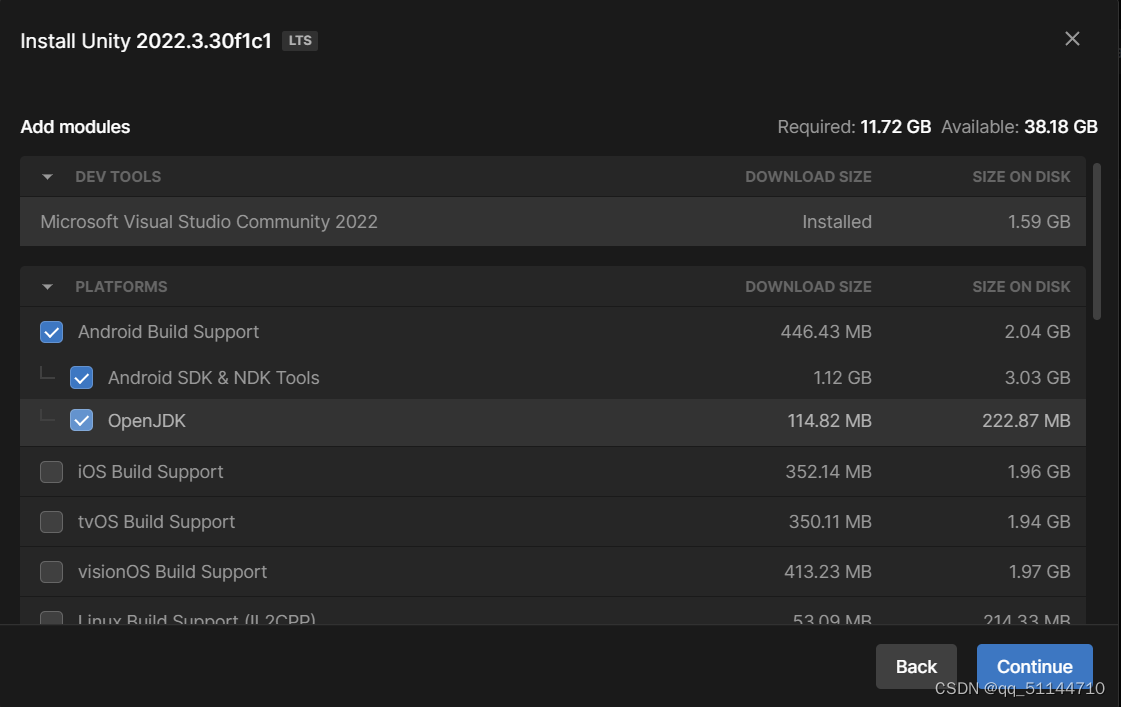
Task: Click the Install Unity 2022.3.30f1c1 title
Action: (146, 41)
